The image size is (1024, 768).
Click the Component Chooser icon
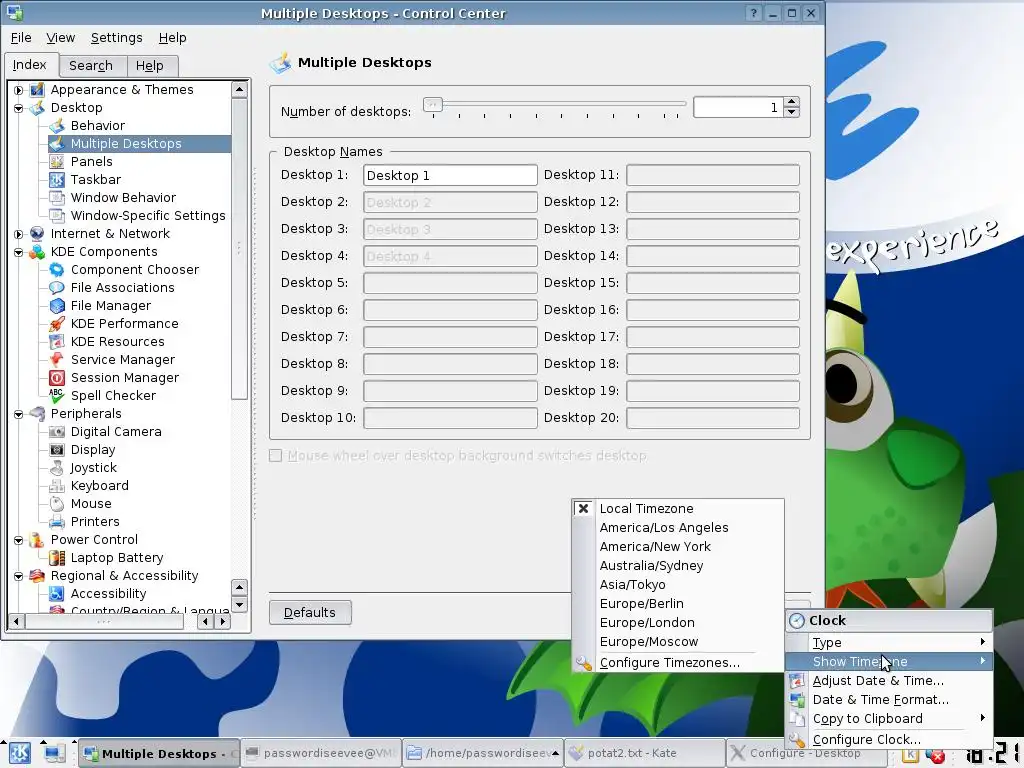pyautogui.click(x=57, y=270)
